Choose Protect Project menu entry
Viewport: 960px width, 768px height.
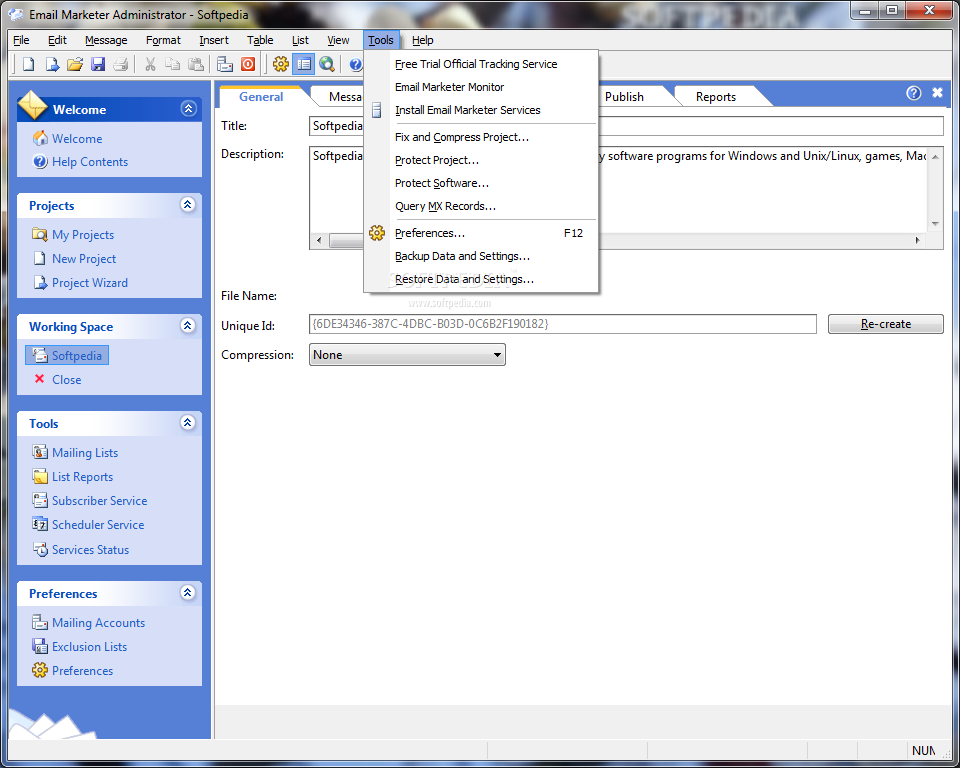pyautogui.click(x=481, y=160)
